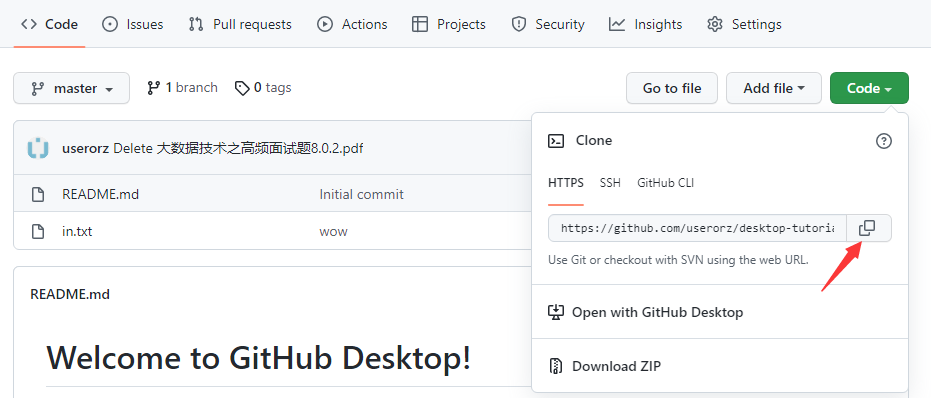The width and height of the screenshot is (931, 398).
Task: Click the Clone terminal icon
Action: click(556, 141)
